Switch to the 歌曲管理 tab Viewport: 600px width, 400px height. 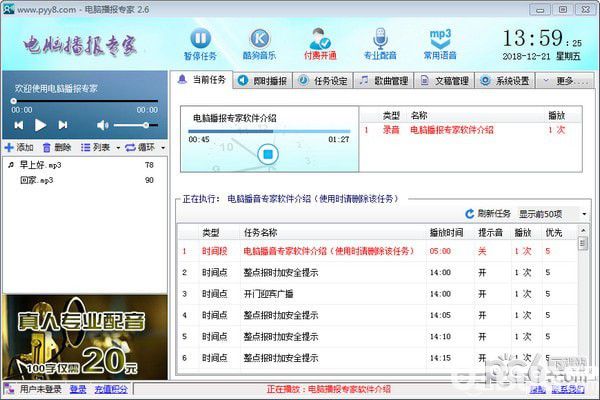pos(384,81)
